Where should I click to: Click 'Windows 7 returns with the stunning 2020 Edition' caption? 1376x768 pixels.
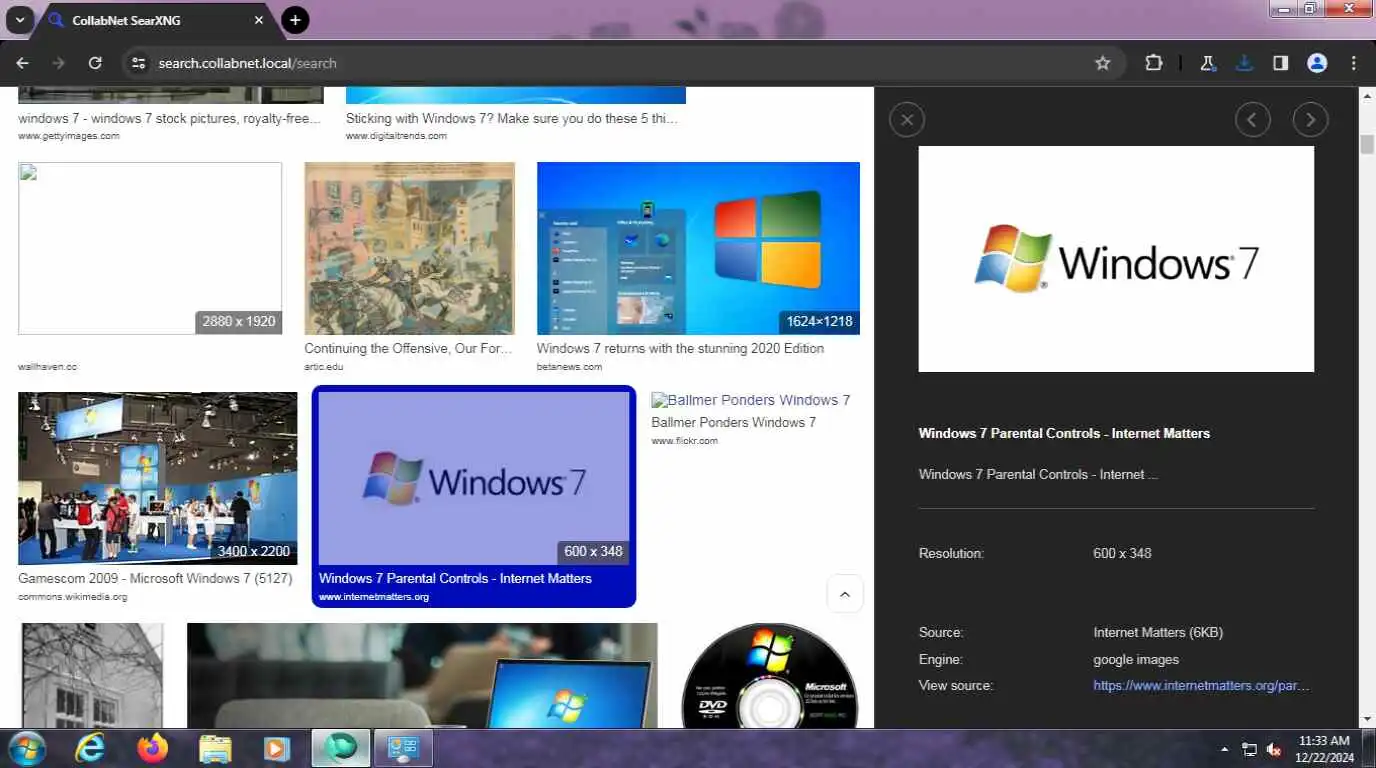click(680, 348)
